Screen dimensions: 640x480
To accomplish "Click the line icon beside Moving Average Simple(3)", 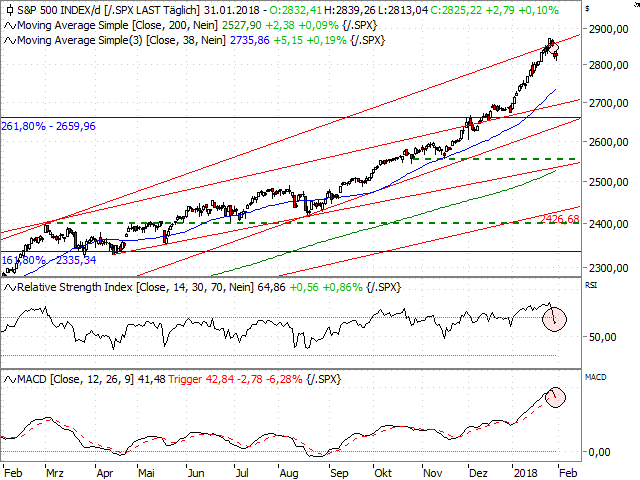I will [10, 41].
